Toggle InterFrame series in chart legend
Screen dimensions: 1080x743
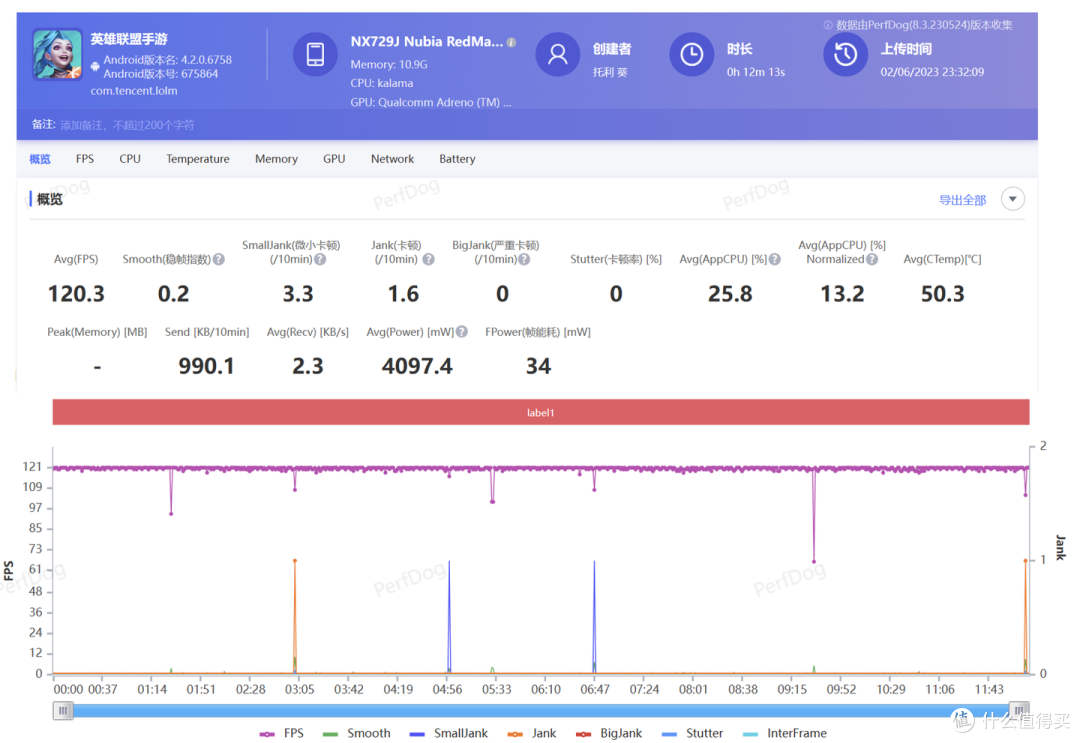(x=785, y=733)
